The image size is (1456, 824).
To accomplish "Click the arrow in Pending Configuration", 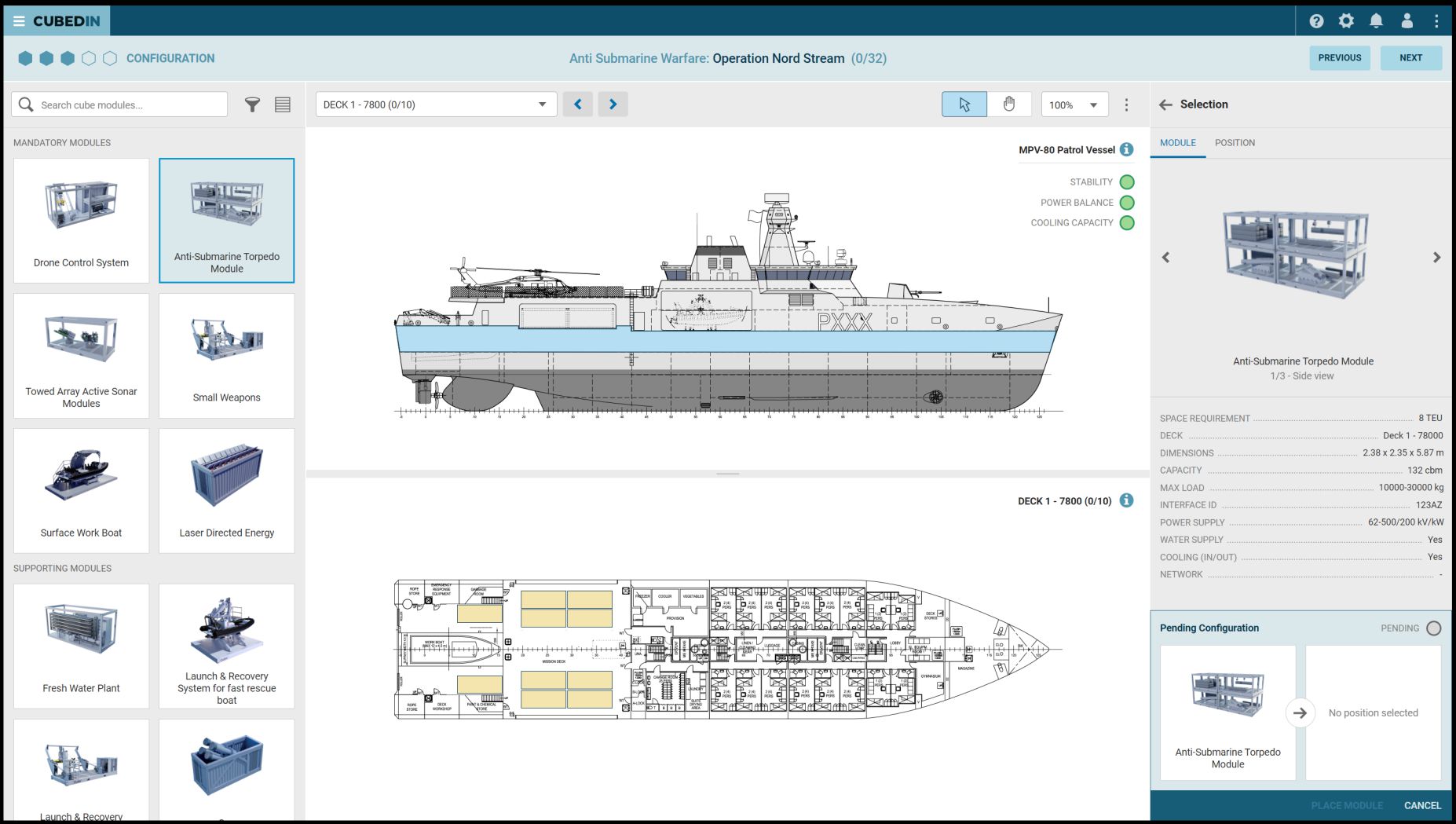I will pos(1301,712).
